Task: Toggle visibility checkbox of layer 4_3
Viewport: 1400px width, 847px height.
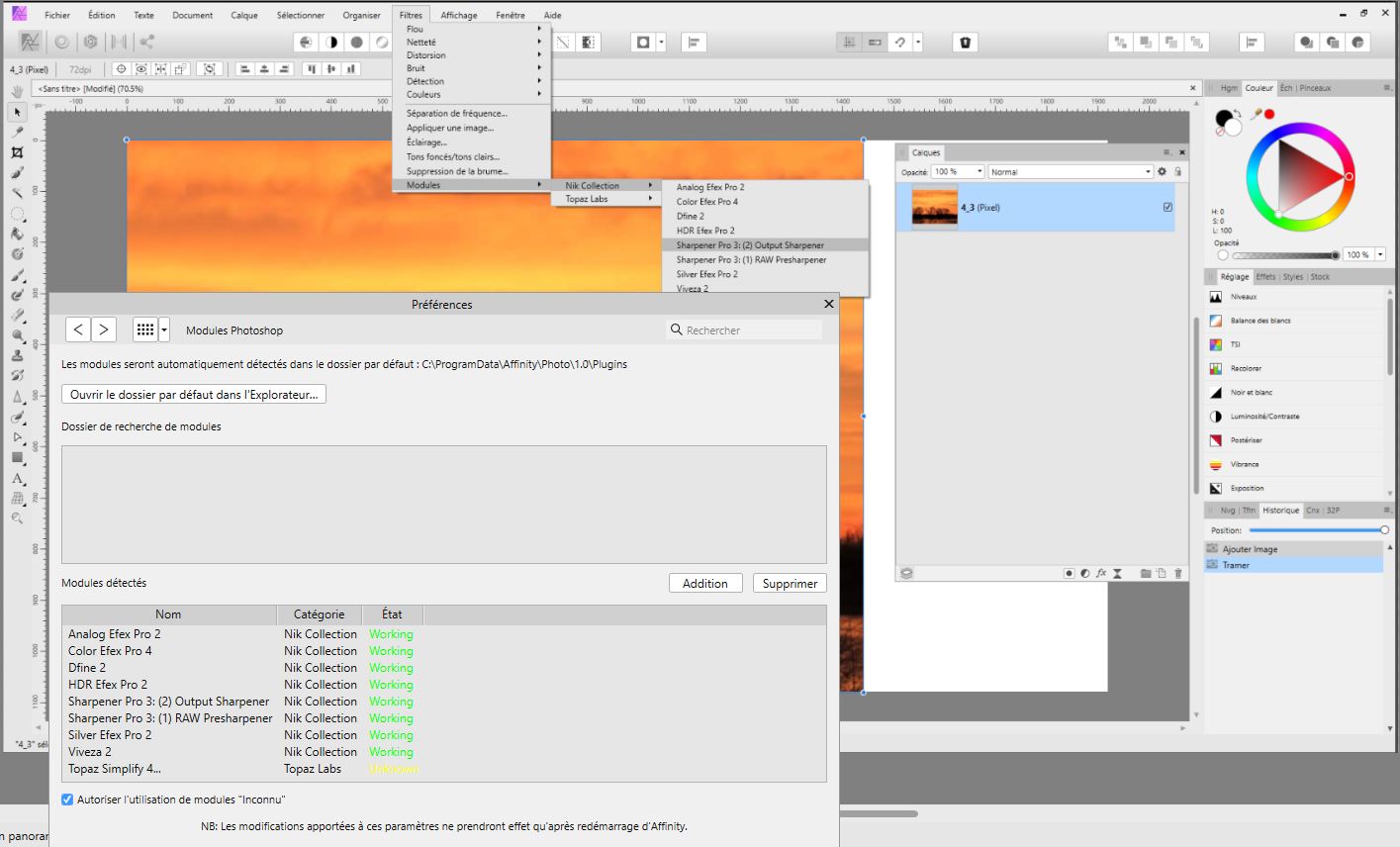Action: pyautogui.click(x=1167, y=207)
